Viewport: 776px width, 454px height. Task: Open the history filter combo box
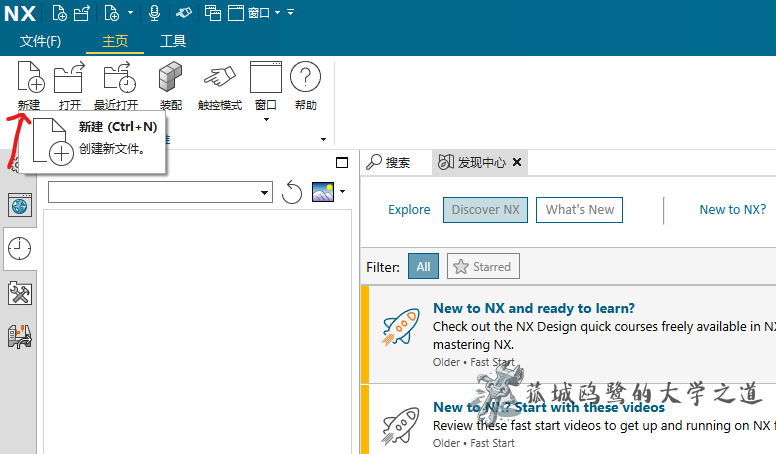coord(160,192)
